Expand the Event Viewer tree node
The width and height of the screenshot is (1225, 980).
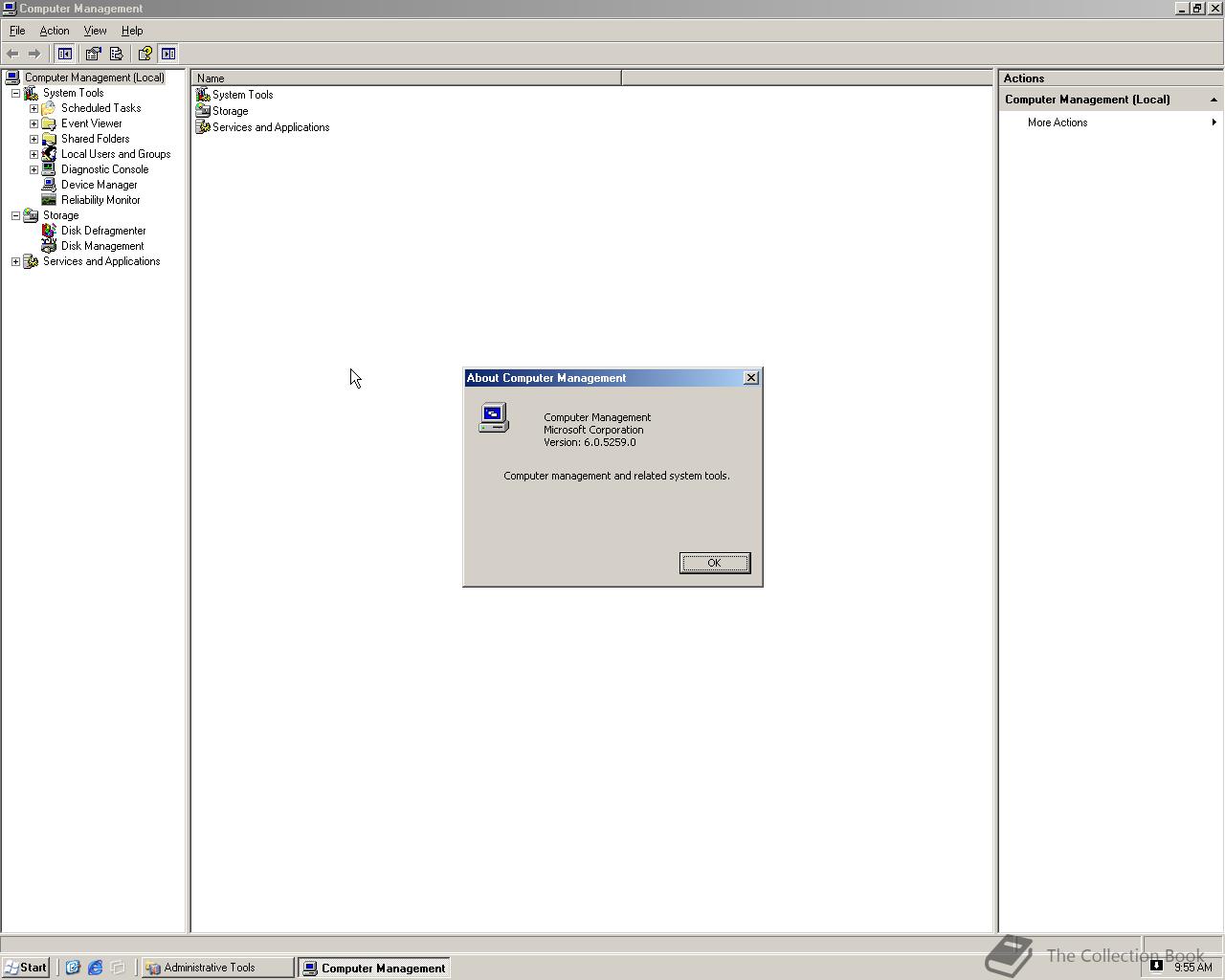pos(33,123)
